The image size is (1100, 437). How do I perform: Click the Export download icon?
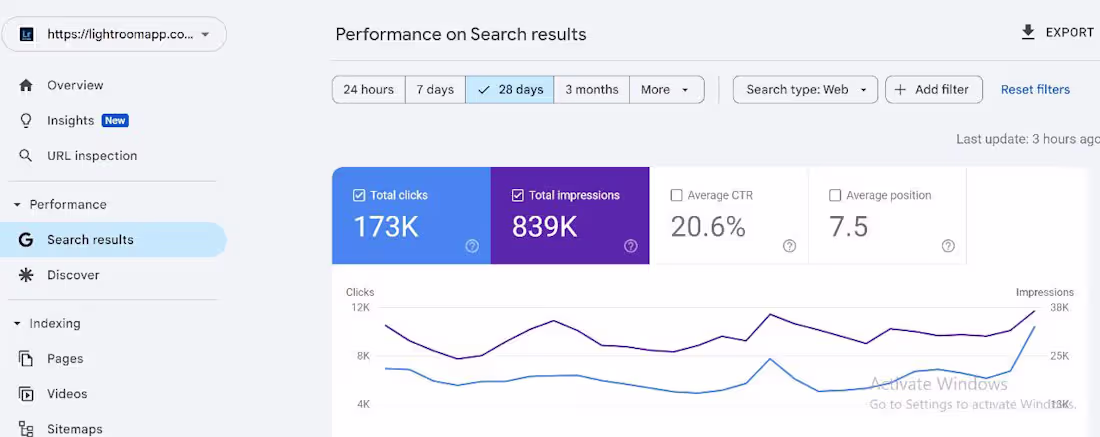tap(1028, 32)
